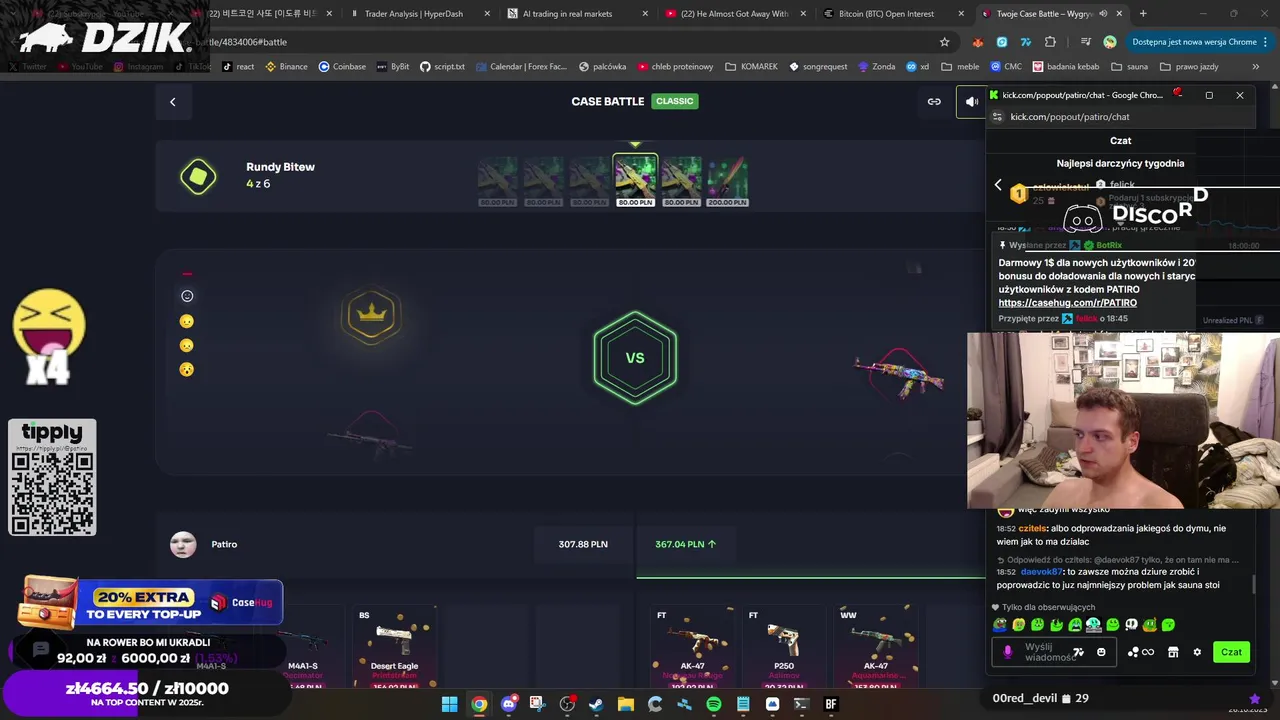Open the P250 skin card
Viewport: 1280px width, 720px height.
[784, 646]
